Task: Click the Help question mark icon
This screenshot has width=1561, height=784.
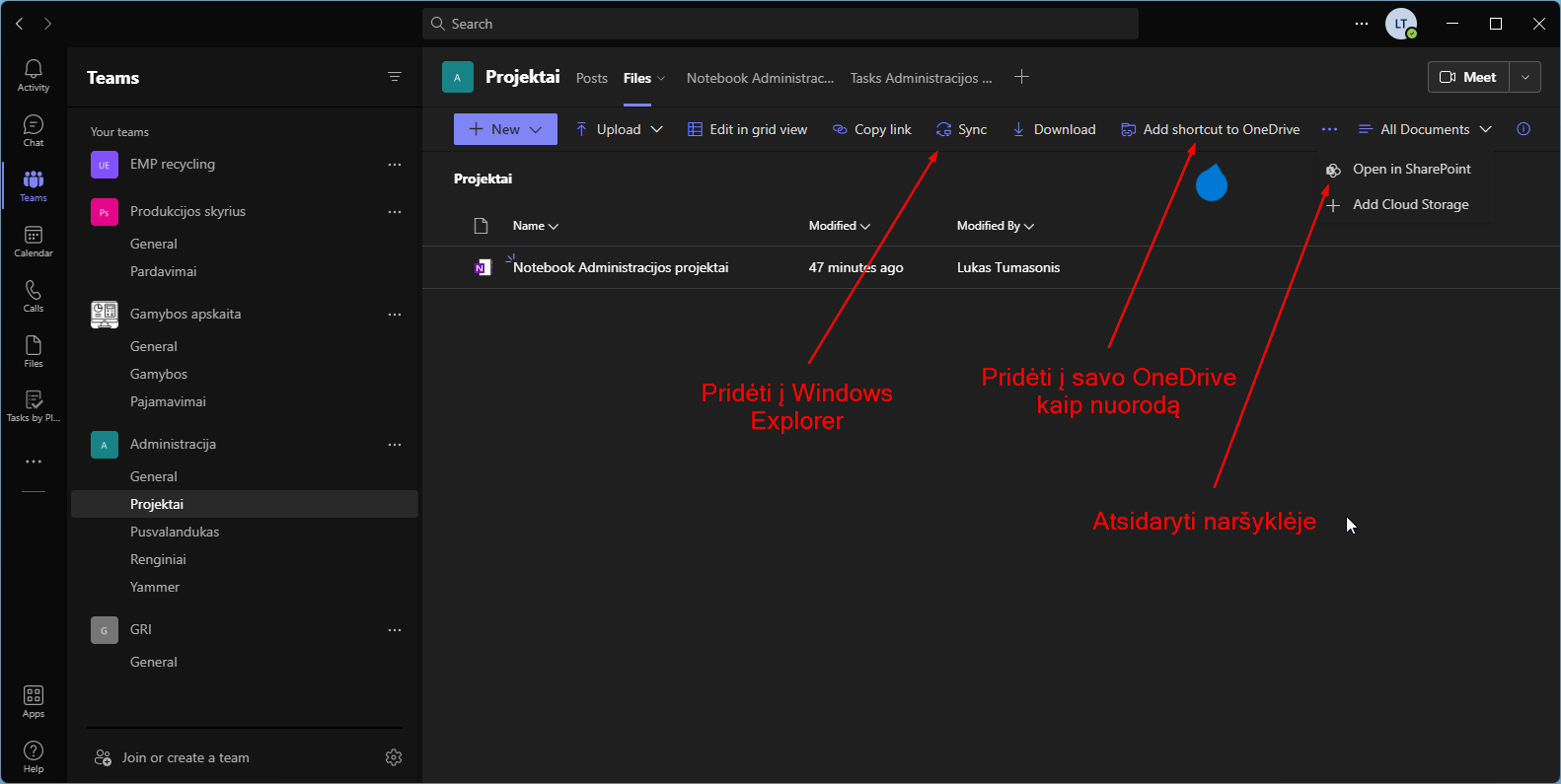Action: (x=34, y=756)
